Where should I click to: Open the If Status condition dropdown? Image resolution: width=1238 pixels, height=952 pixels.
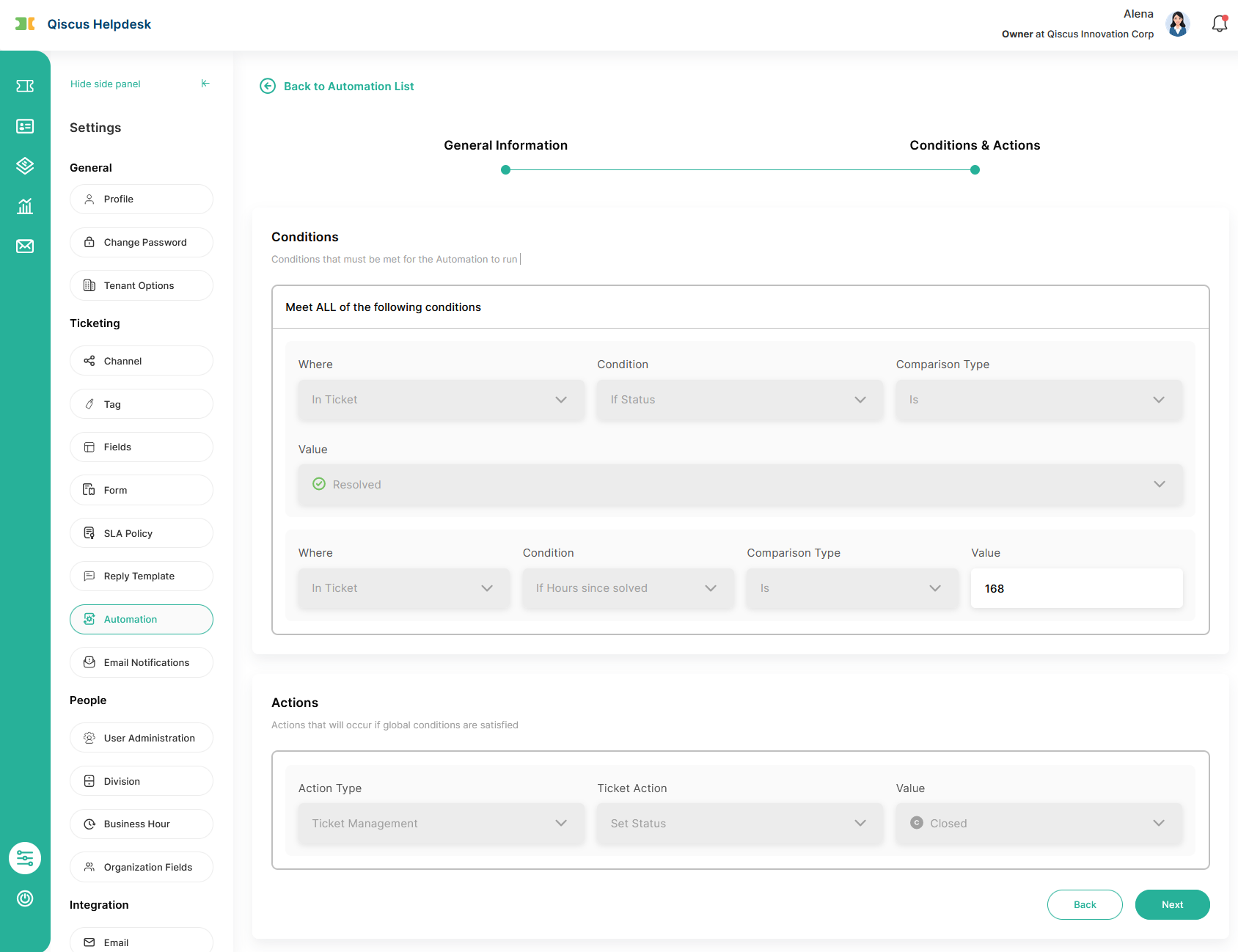[x=739, y=400]
